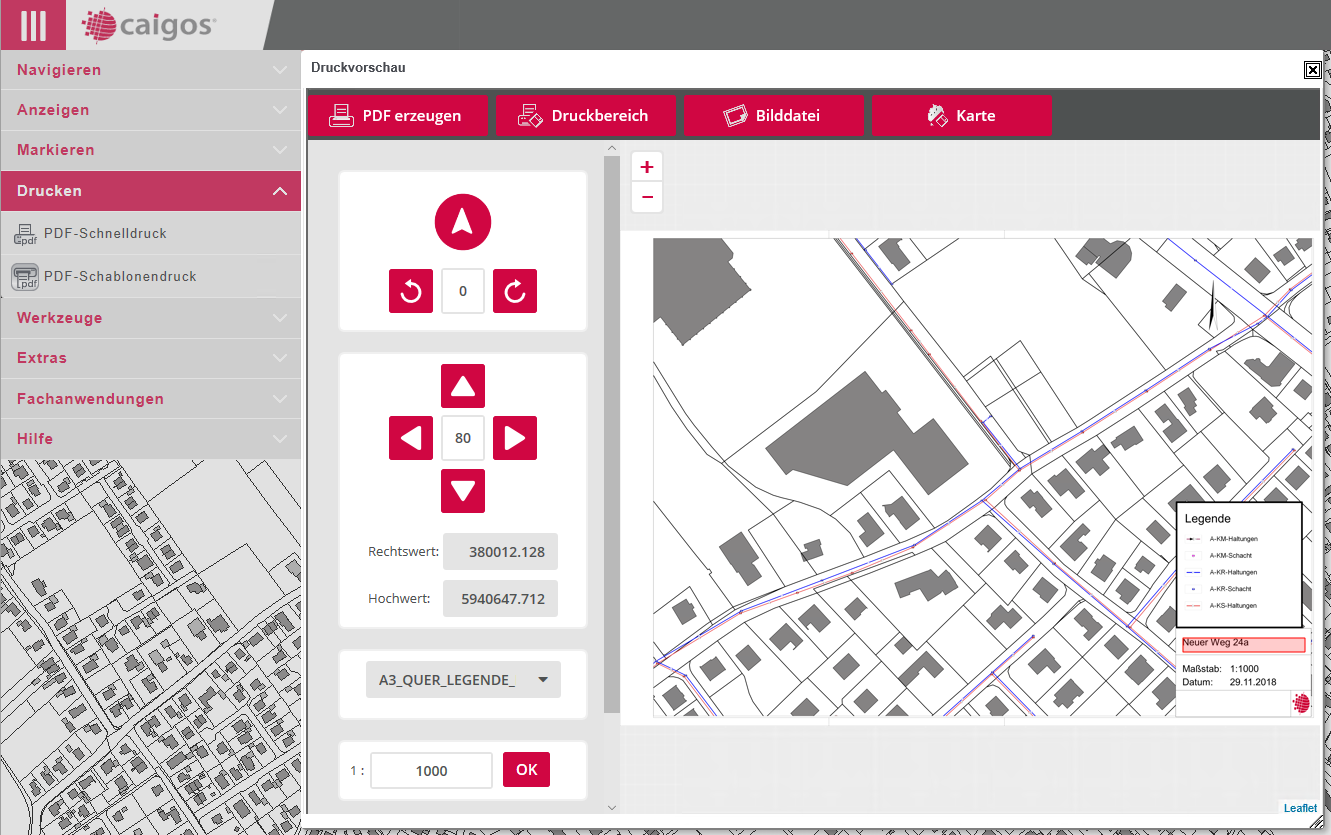
Task: Collapse the Drucken section
Action: click(x=150, y=191)
